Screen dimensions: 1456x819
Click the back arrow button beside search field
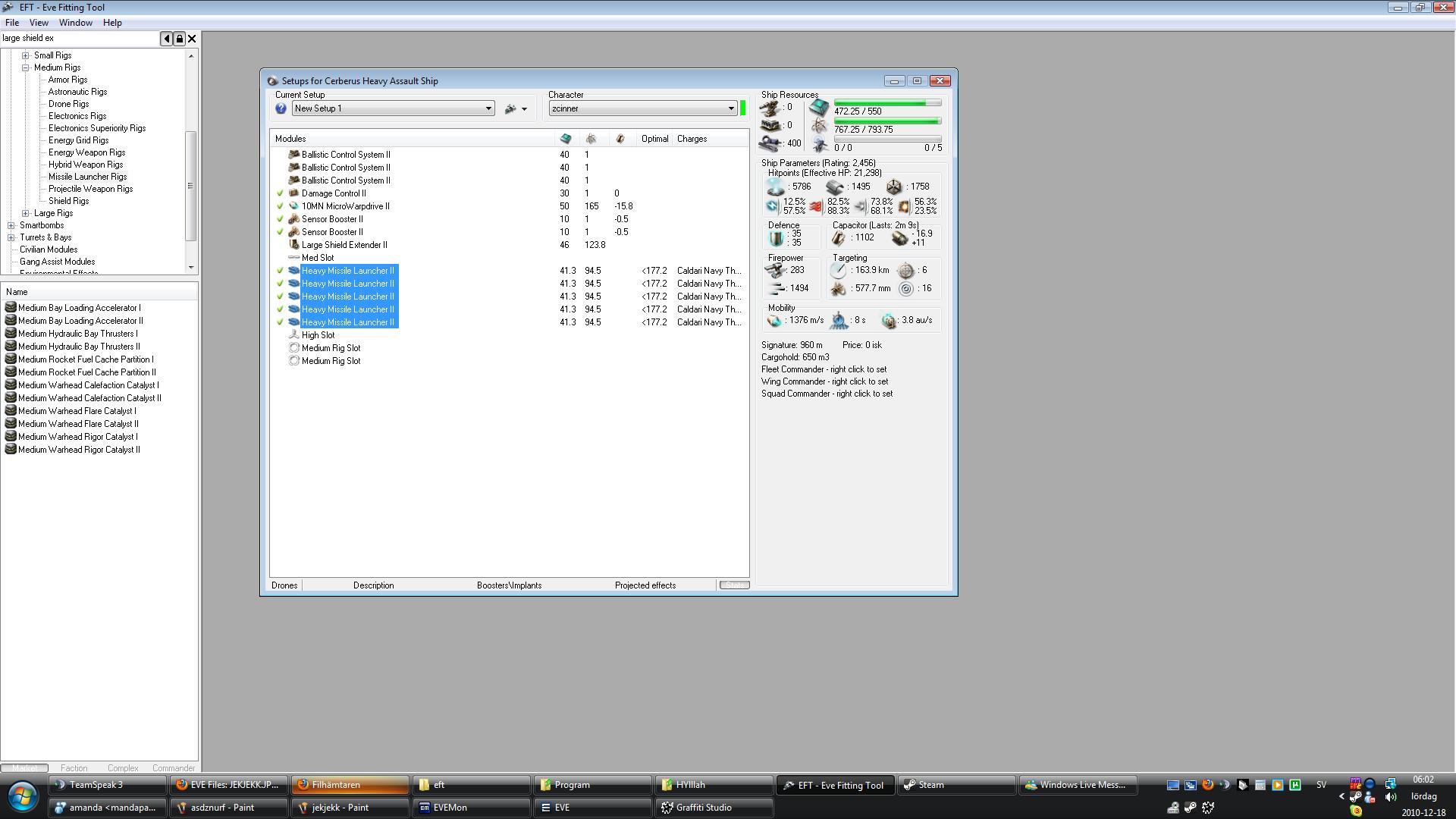click(x=166, y=39)
